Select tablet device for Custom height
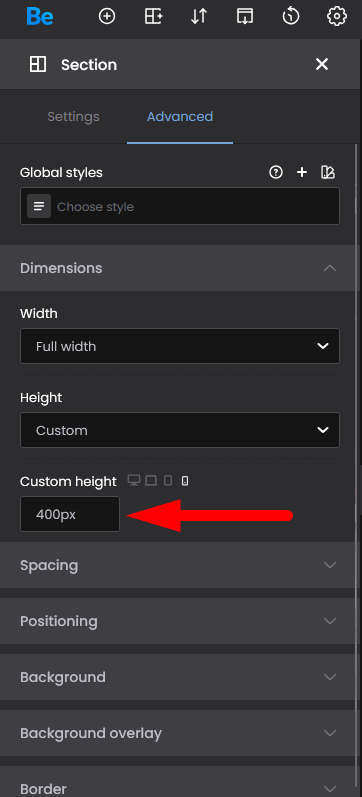The height and width of the screenshot is (797, 362). pyautogui.click(x=168, y=480)
